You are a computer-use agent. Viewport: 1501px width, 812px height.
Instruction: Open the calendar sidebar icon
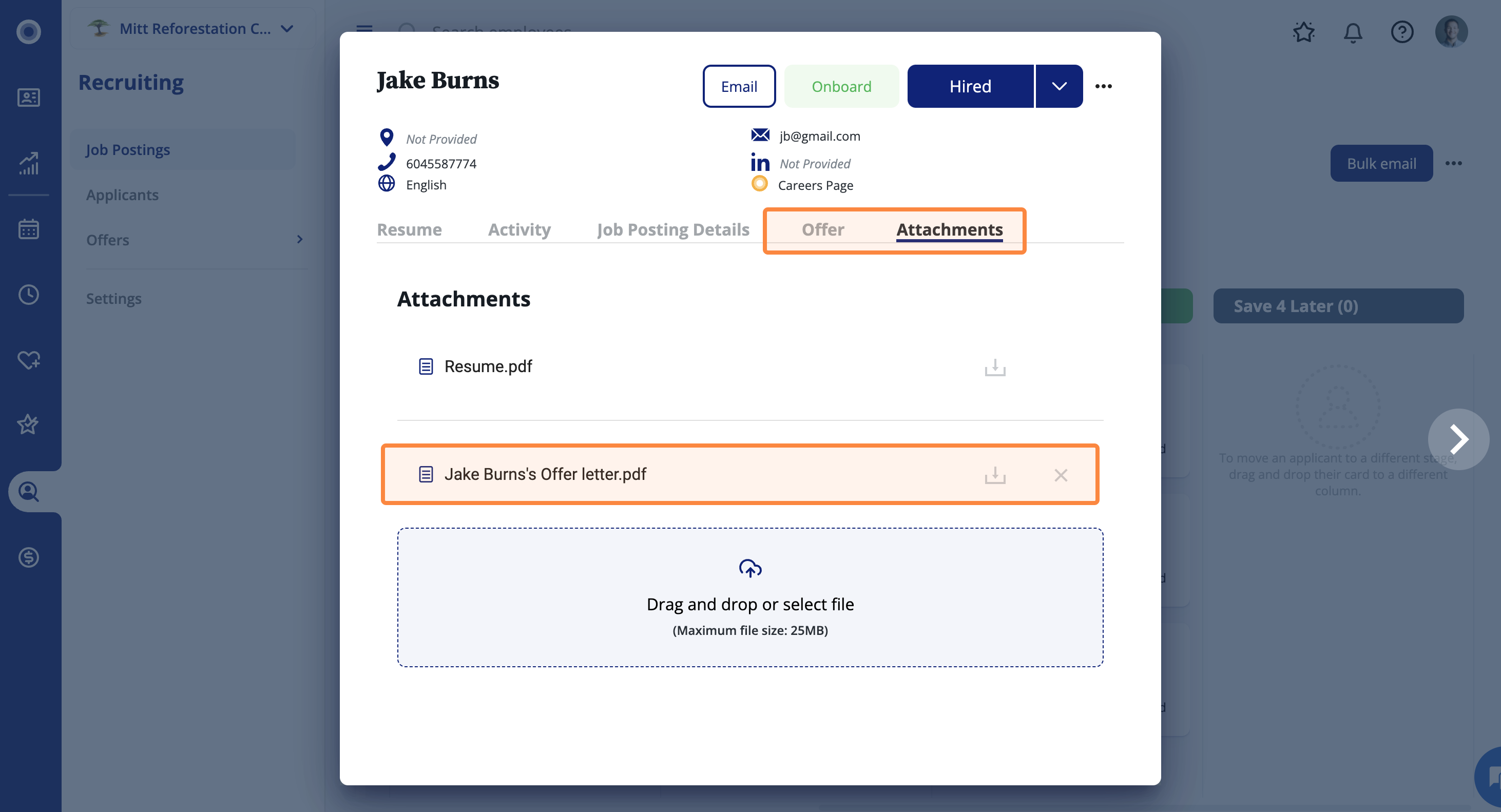tap(29, 229)
